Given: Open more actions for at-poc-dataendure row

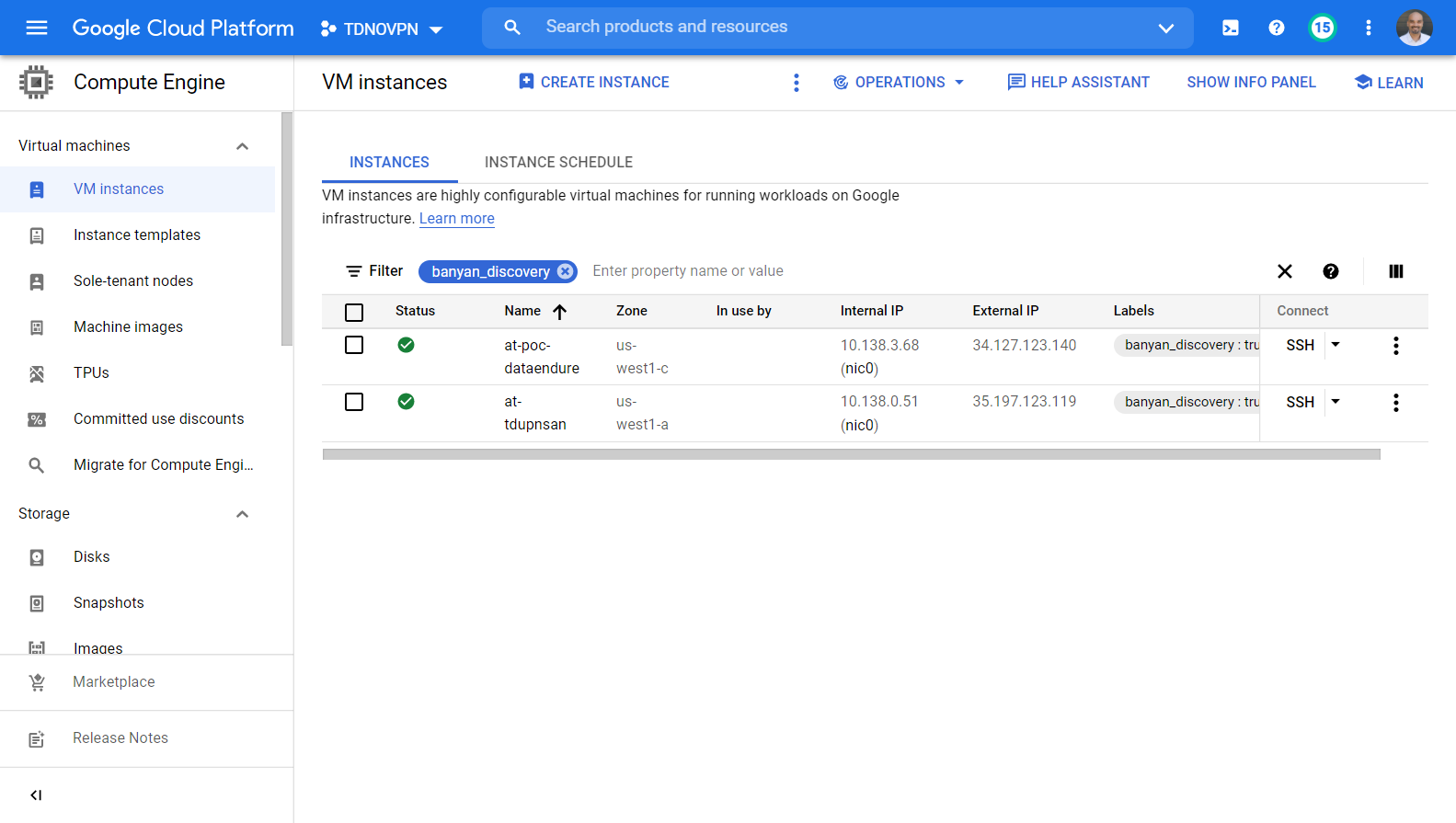Looking at the screenshot, I should pyautogui.click(x=1395, y=346).
